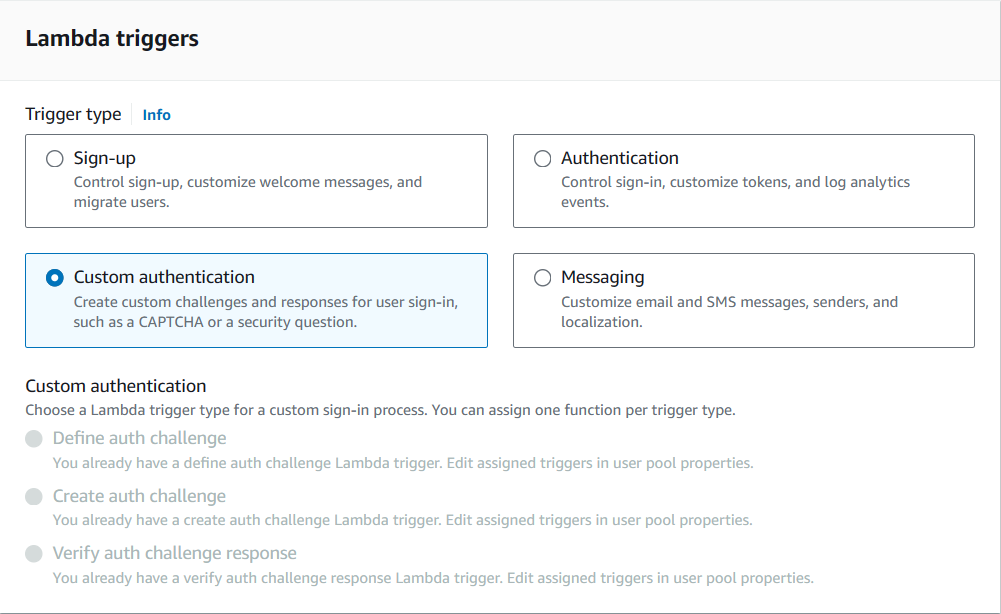Click the helper text under Define auth challenge
The width and height of the screenshot is (1001, 614).
pos(402,463)
